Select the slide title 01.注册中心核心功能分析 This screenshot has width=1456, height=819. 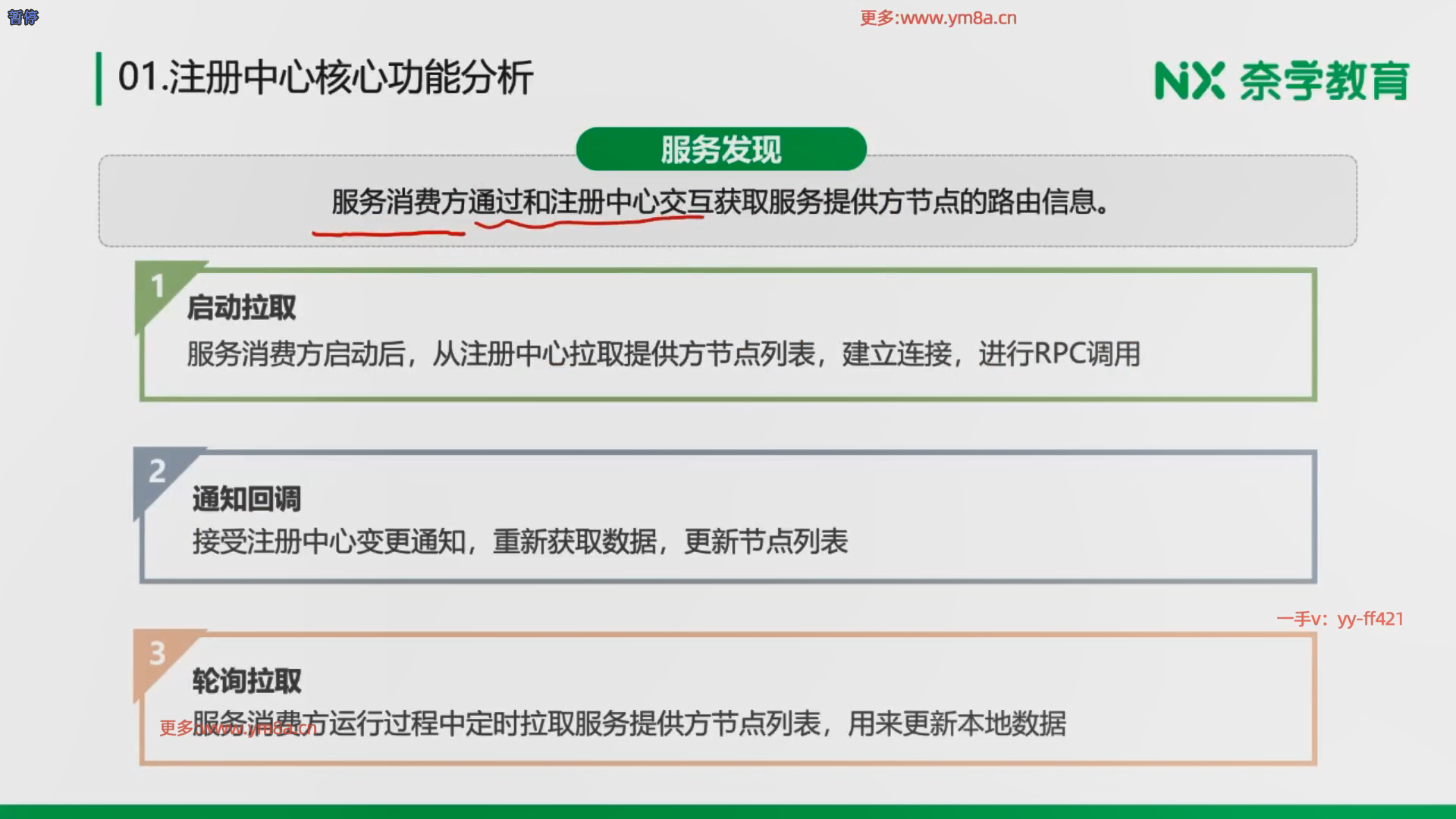(325, 77)
